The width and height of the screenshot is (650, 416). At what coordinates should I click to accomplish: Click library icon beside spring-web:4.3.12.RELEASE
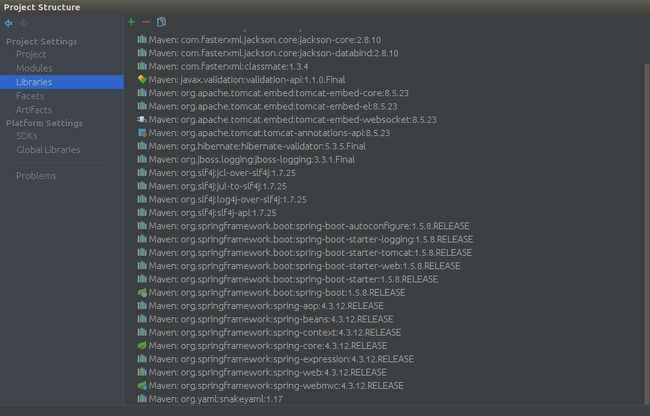(142, 372)
